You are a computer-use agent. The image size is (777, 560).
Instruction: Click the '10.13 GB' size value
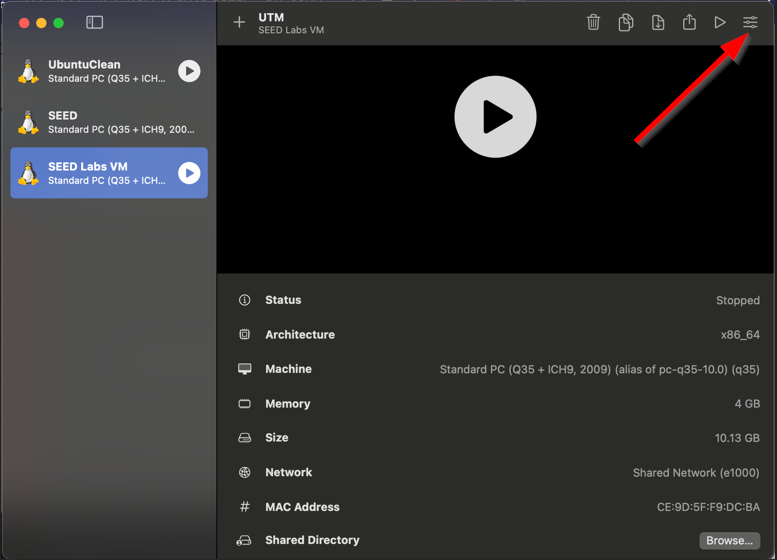click(737, 438)
